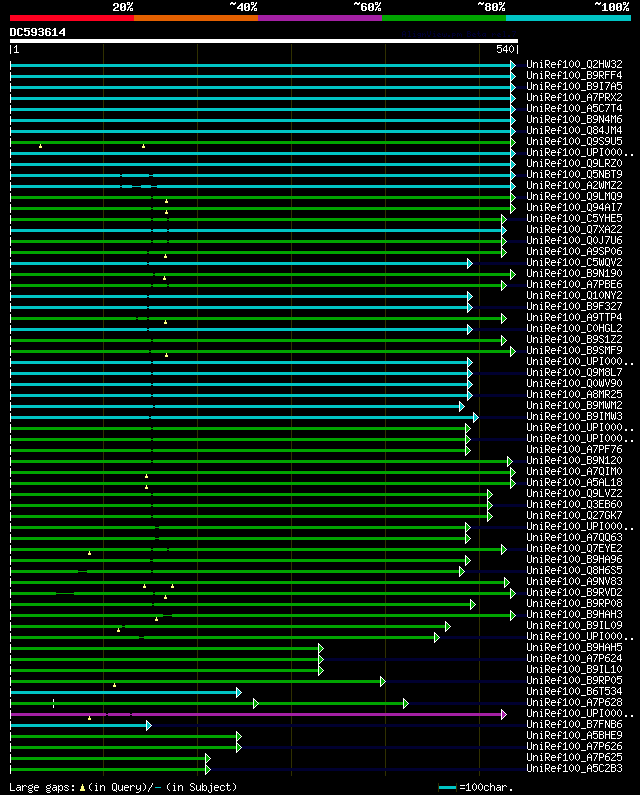This screenshot has width=640, height=795.
Task: Open hit UniRef100_Q2HW32
Action: click(574, 64)
